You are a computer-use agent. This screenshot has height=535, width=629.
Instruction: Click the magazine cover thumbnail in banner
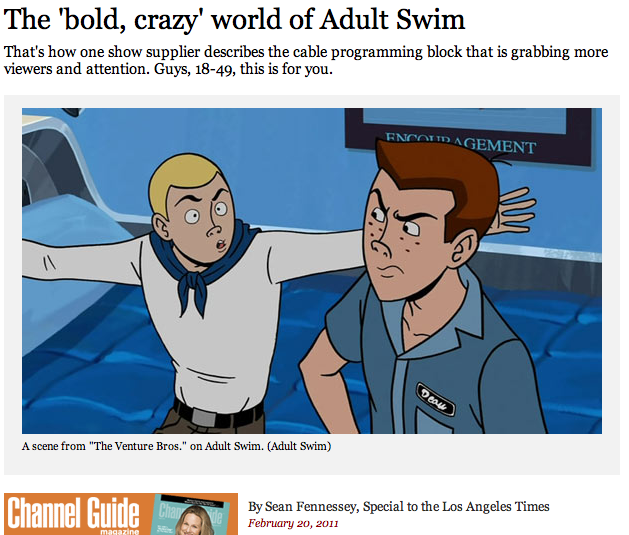click(x=193, y=515)
